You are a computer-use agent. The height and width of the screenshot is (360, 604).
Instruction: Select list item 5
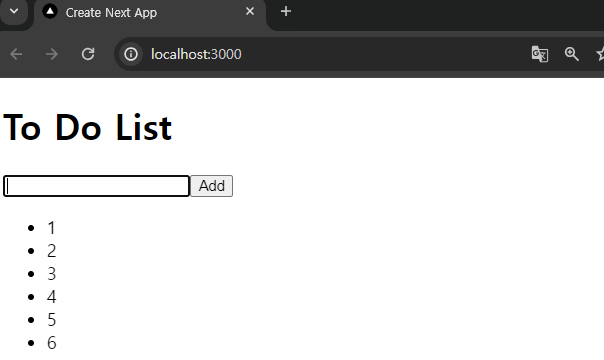click(x=52, y=320)
